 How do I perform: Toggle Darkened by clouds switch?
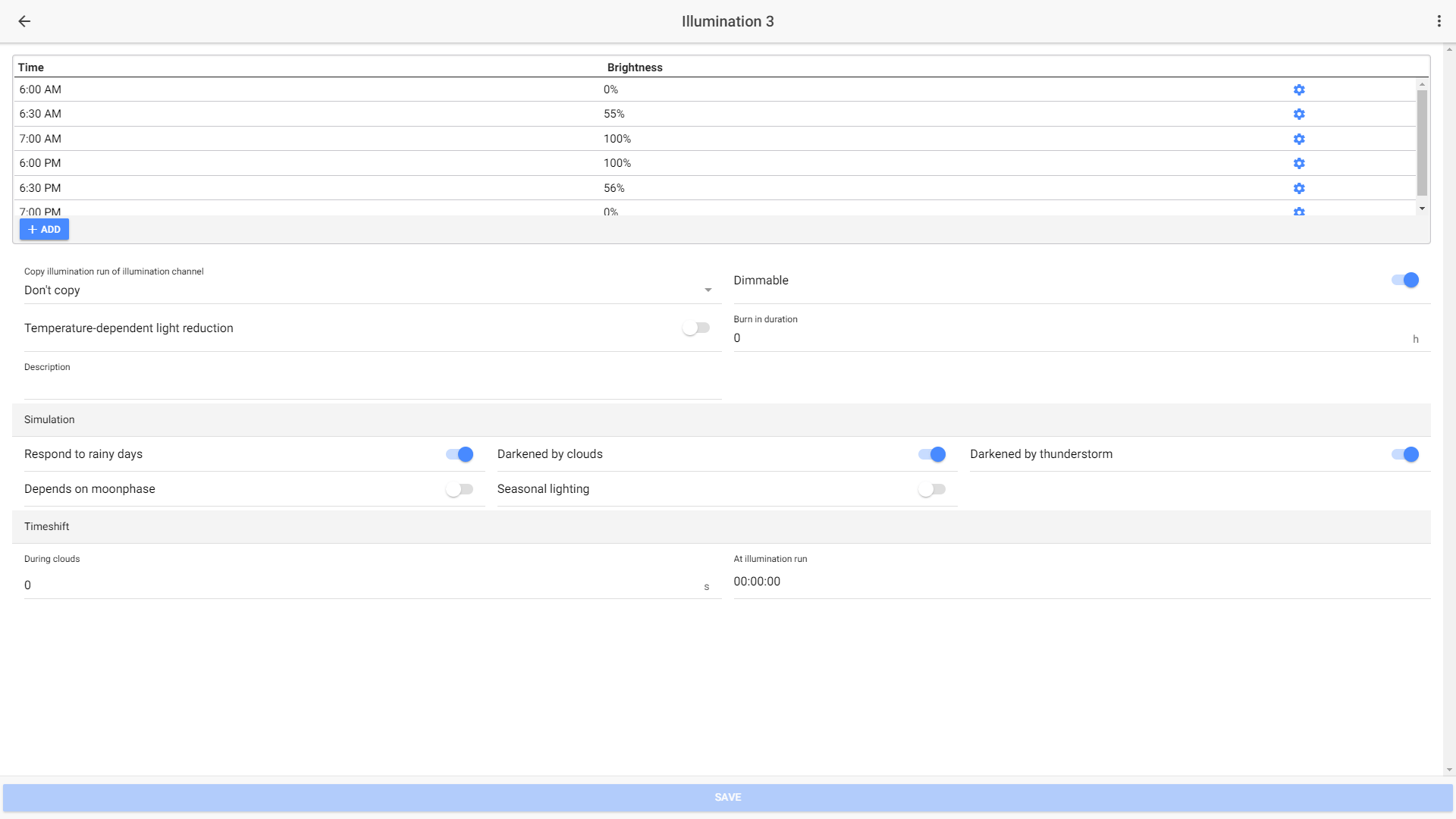(932, 454)
